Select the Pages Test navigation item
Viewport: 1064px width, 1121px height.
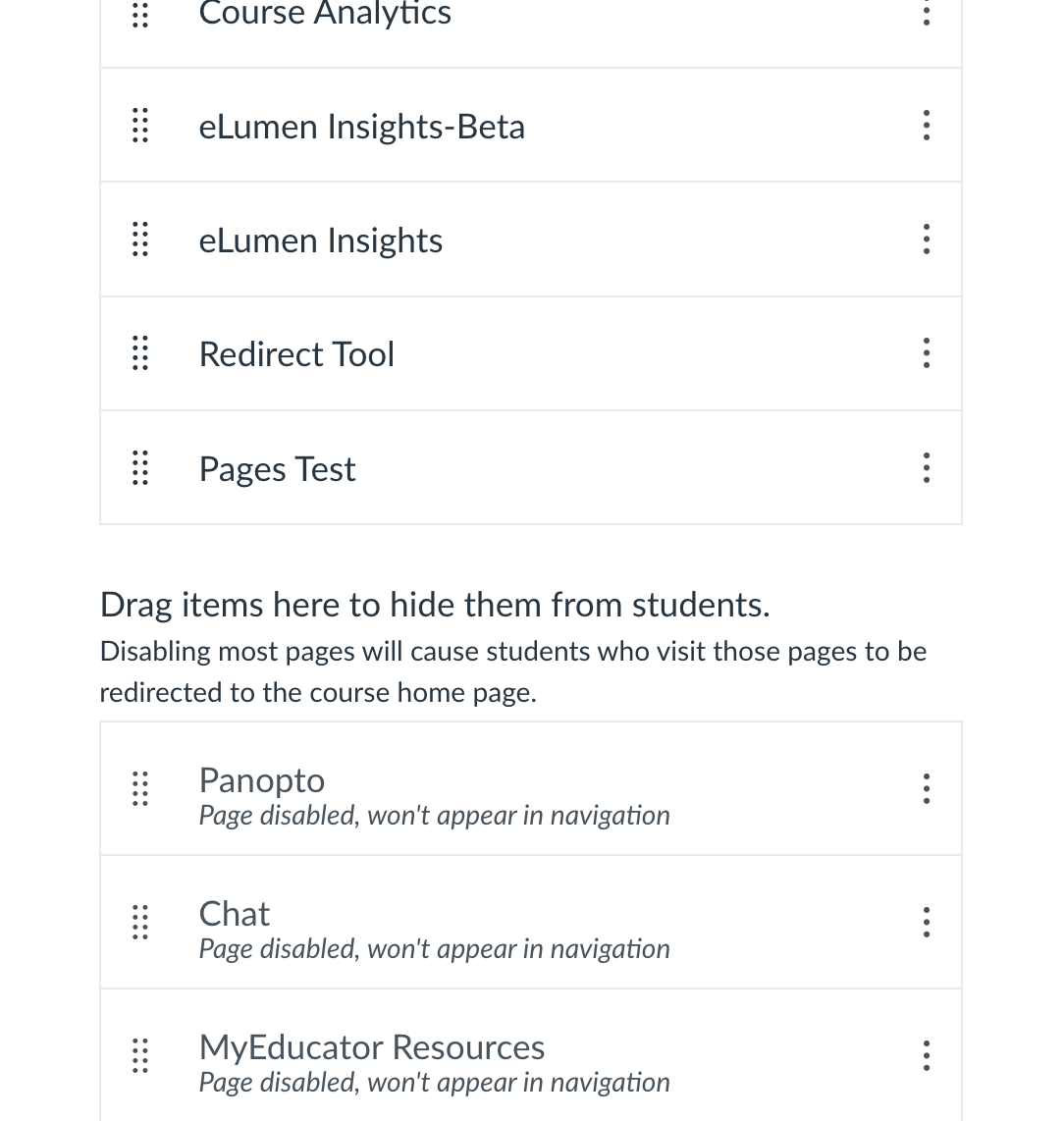point(277,469)
